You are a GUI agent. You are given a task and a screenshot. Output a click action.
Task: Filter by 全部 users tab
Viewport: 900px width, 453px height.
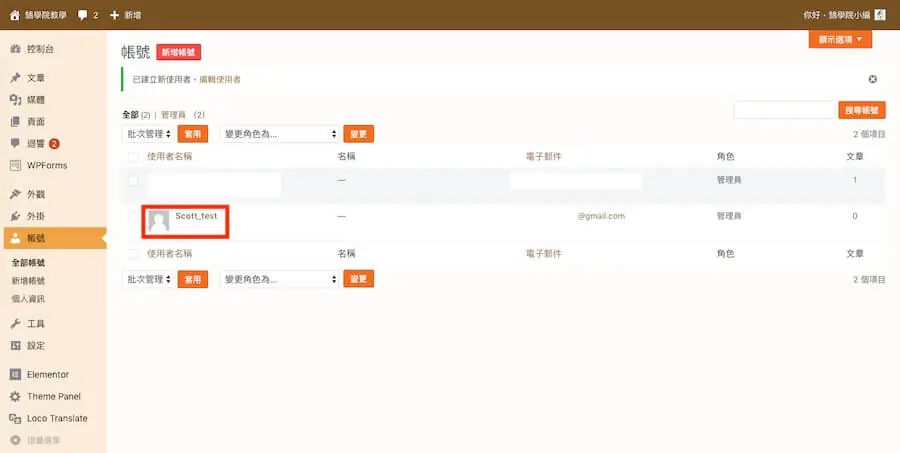(130, 115)
